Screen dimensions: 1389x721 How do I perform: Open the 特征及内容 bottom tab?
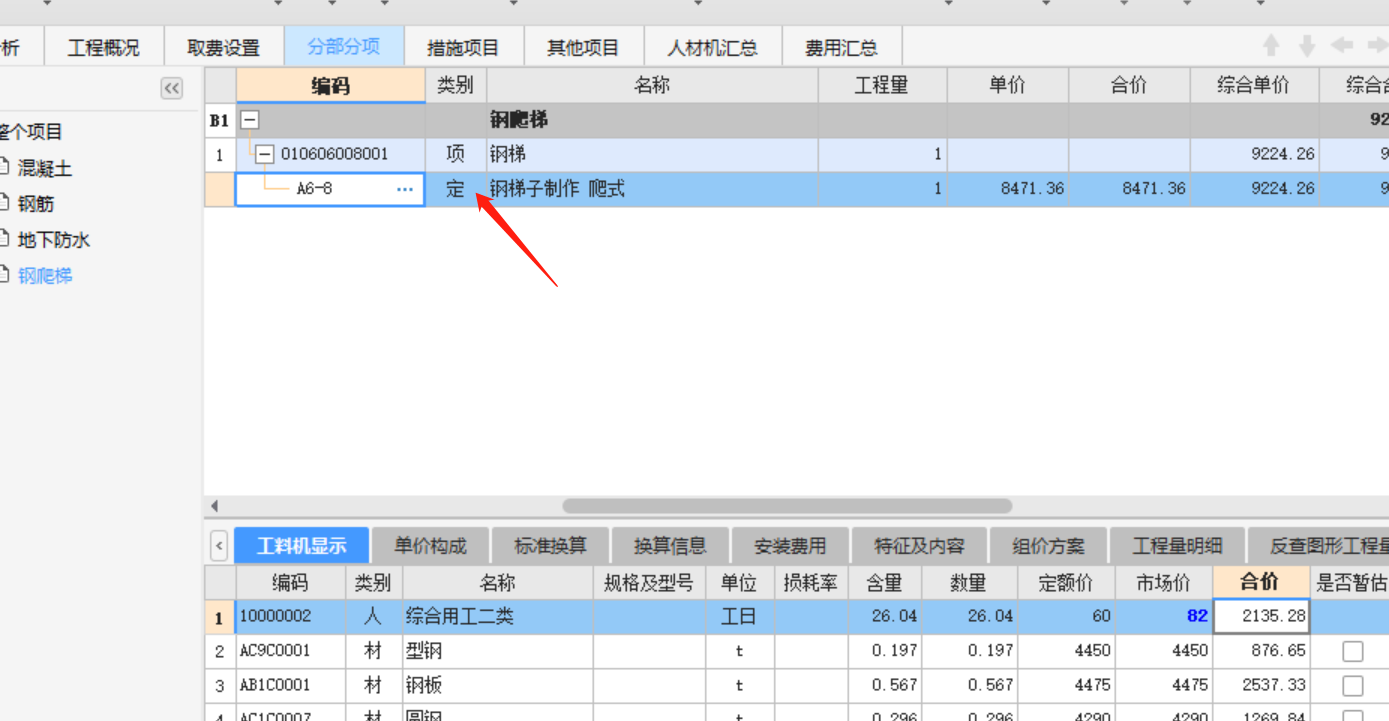point(919,546)
